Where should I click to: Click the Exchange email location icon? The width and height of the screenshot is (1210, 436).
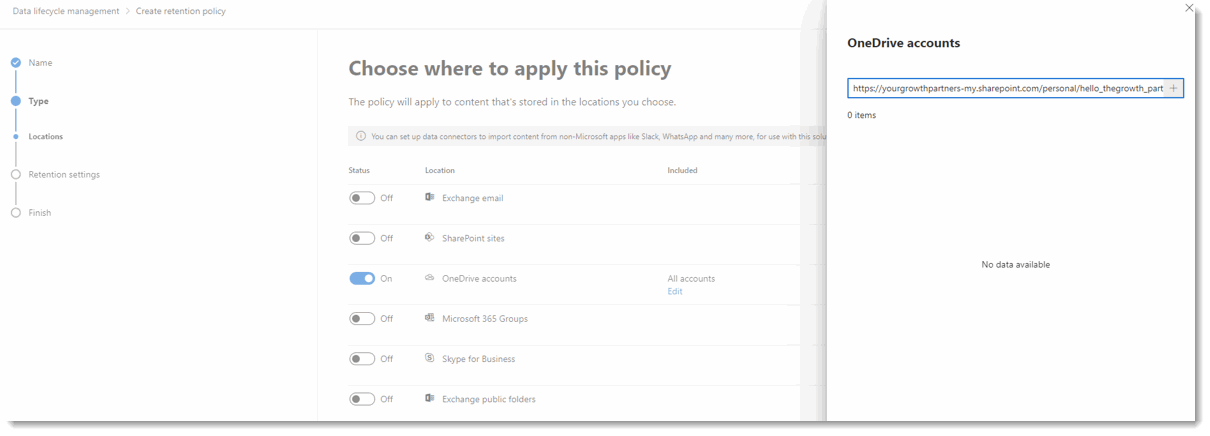point(430,198)
